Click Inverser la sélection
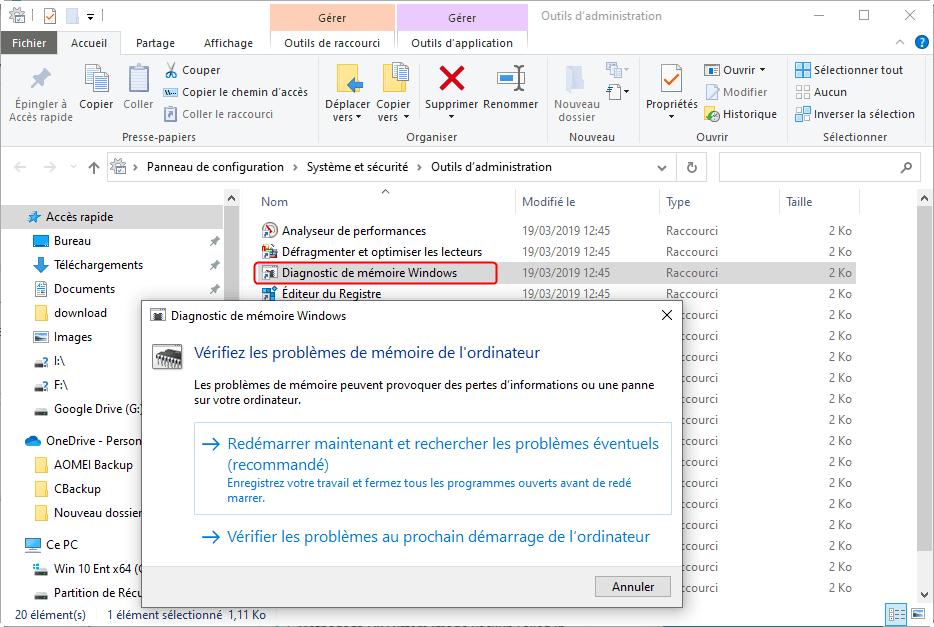The height and width of the screenshot is (627, 934). [855, 114]
